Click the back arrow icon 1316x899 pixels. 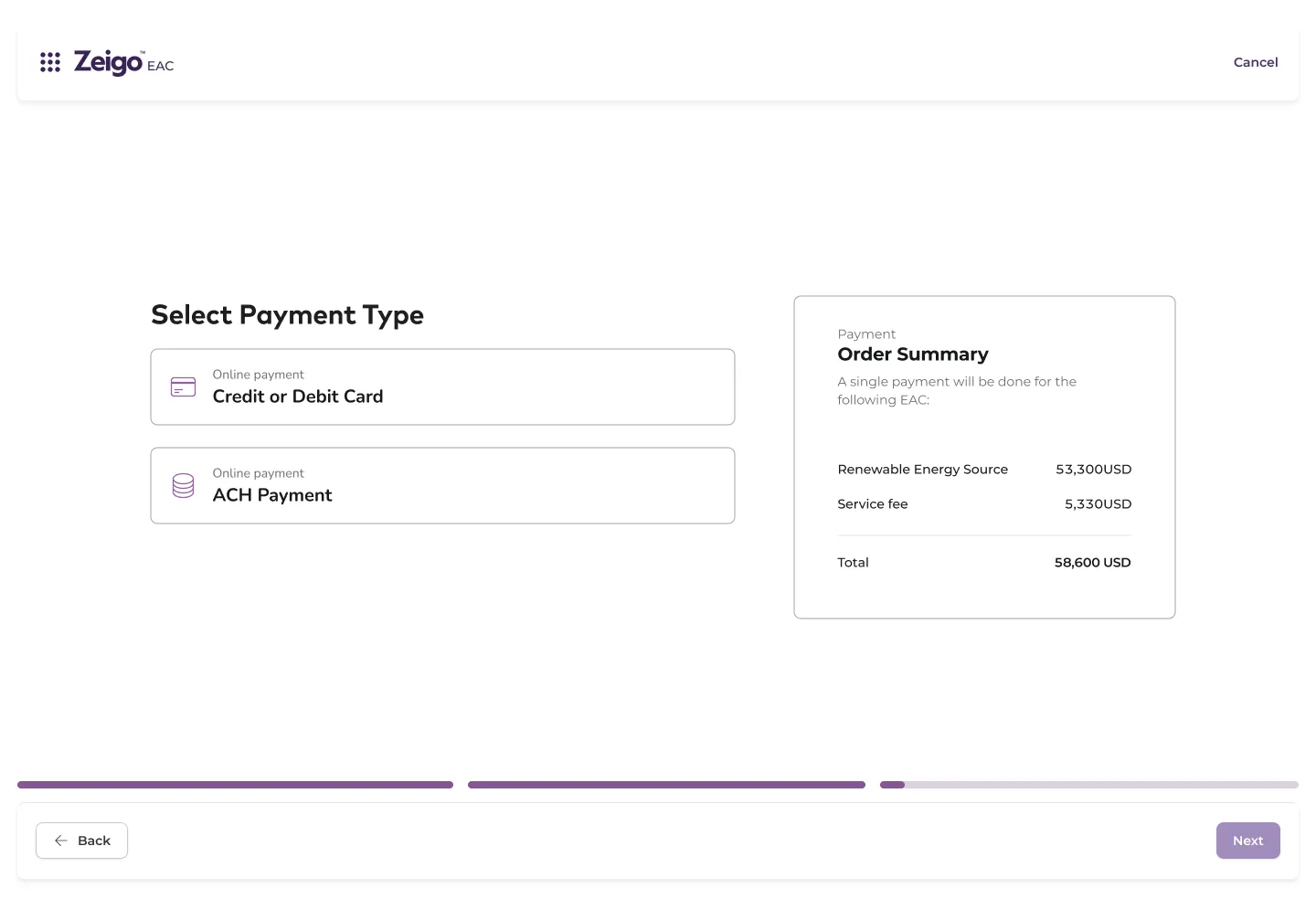61,841
